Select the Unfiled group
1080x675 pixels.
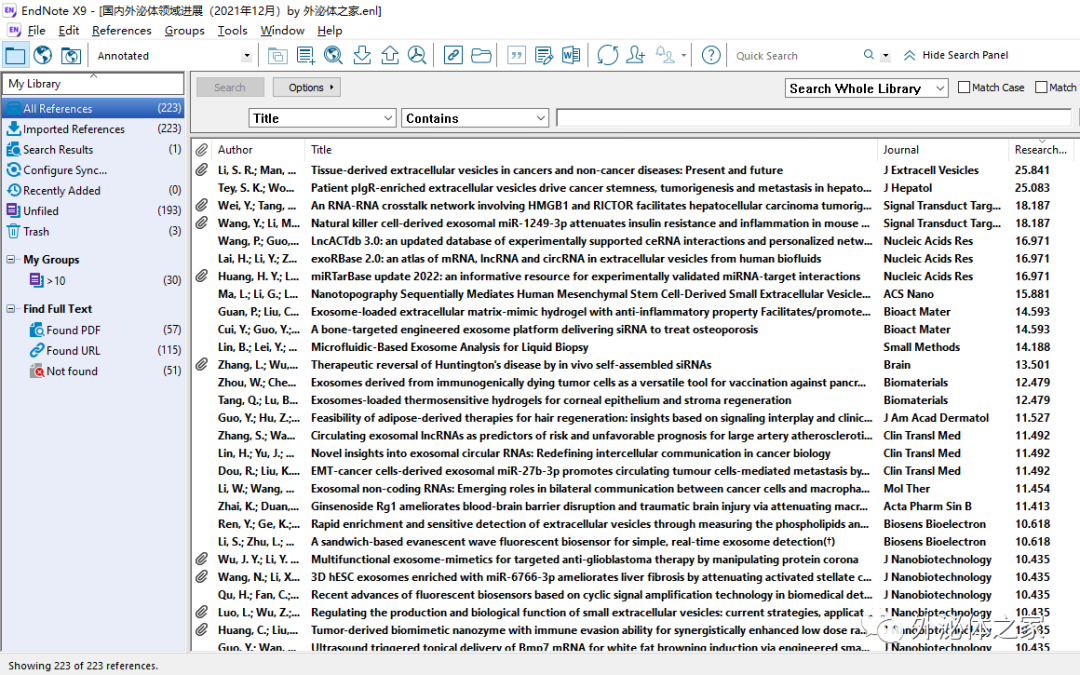pyautogui.click(x=94, y=211)
